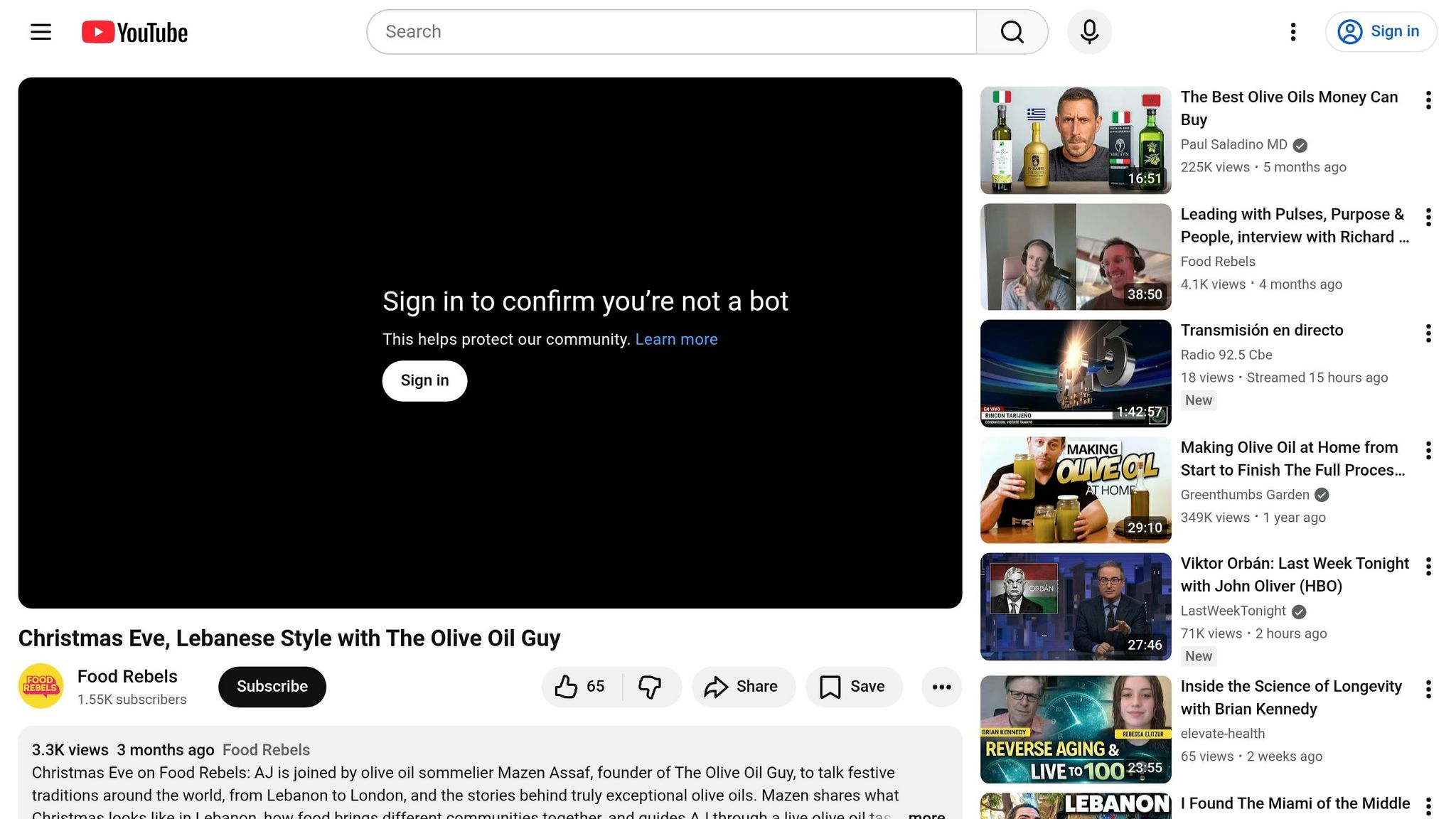The height and width of the screenshot is (819, 1456).
Task: Click the Food Rebels tag in description
Action: (266, 750)
